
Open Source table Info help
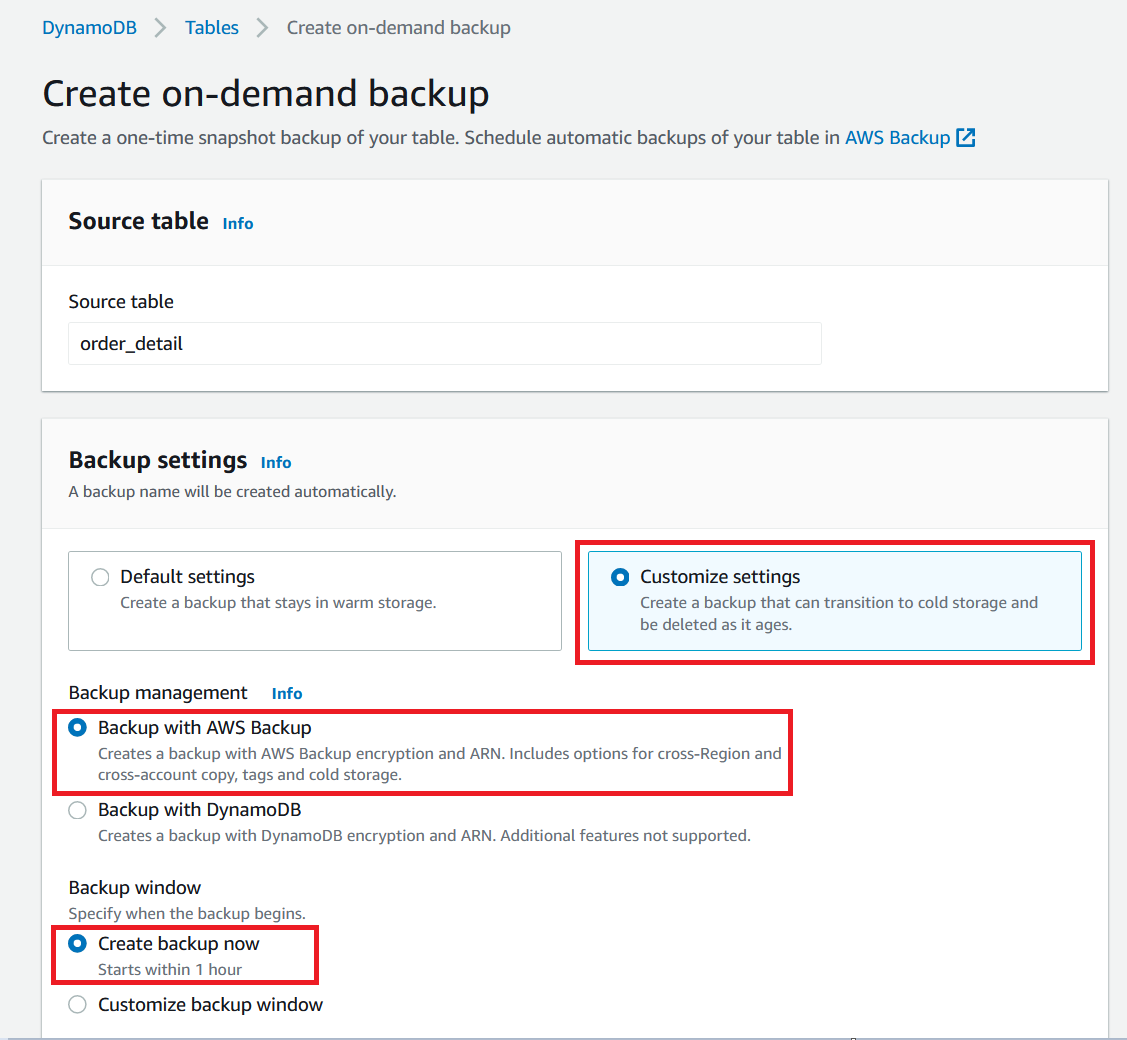tap(237, 223)
